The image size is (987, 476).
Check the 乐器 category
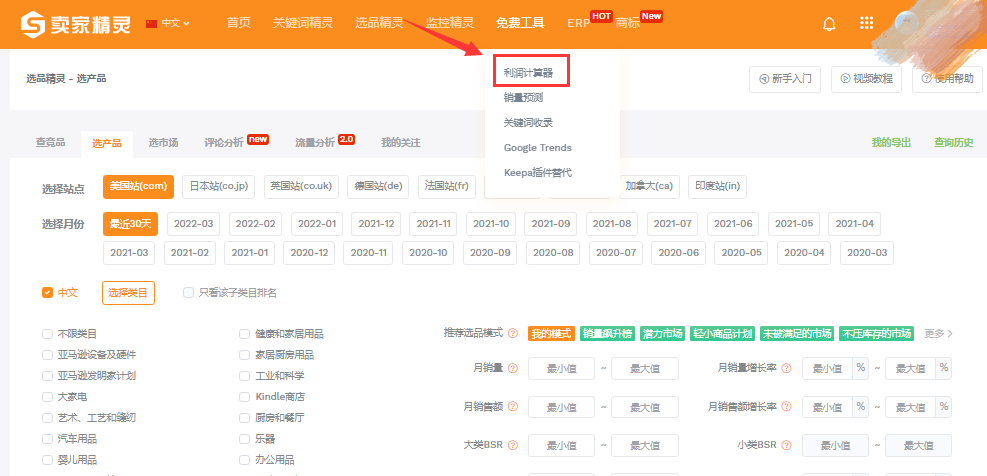[244, 439]
